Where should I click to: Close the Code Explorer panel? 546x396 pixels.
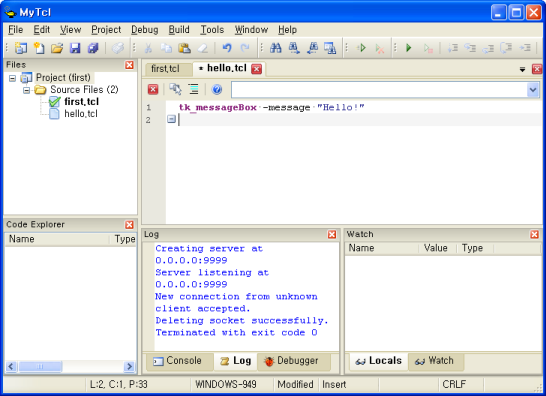pos(129,225)
